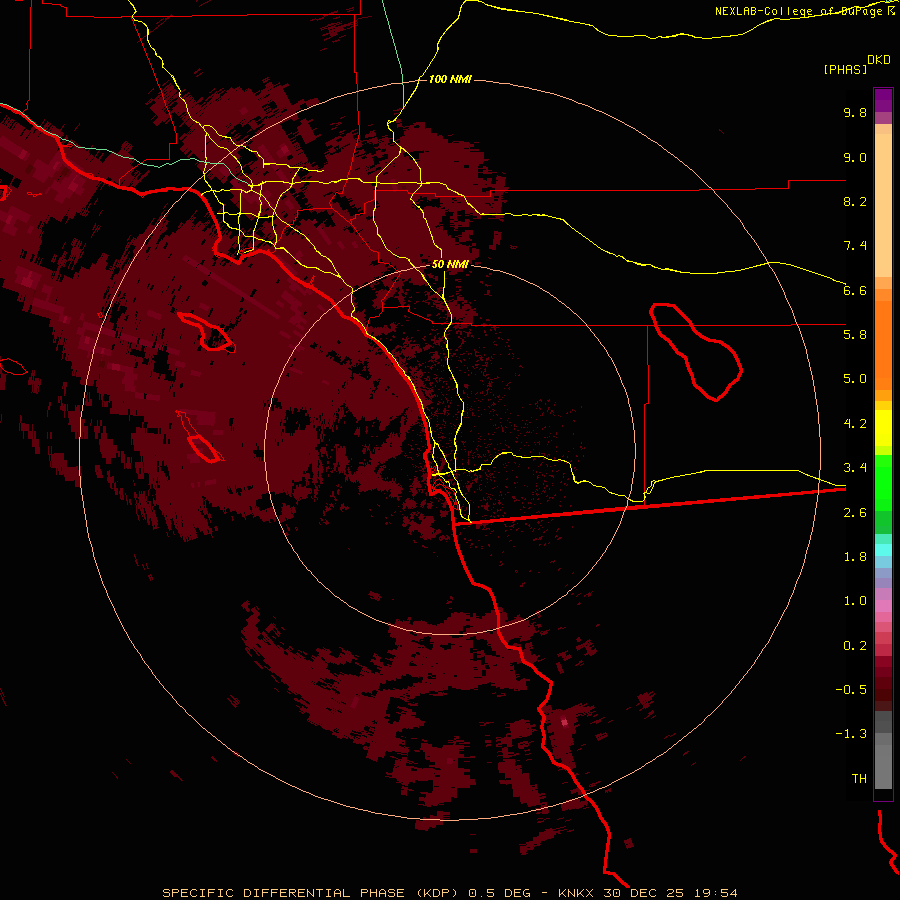This screenshot has height=900, width=900.
Task: Click the 5.0 value on color scale
Action: point(855,379)
